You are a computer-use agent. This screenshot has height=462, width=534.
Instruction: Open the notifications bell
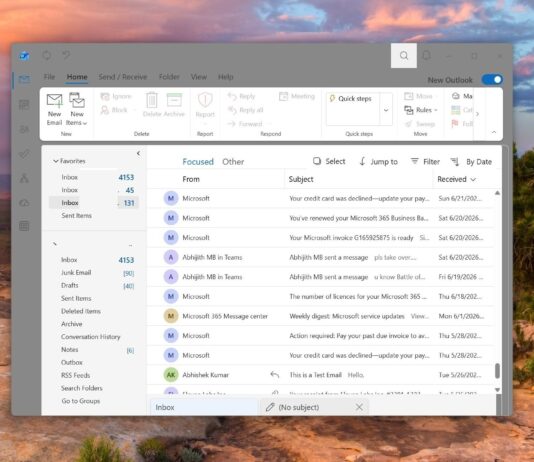(426, 55)
